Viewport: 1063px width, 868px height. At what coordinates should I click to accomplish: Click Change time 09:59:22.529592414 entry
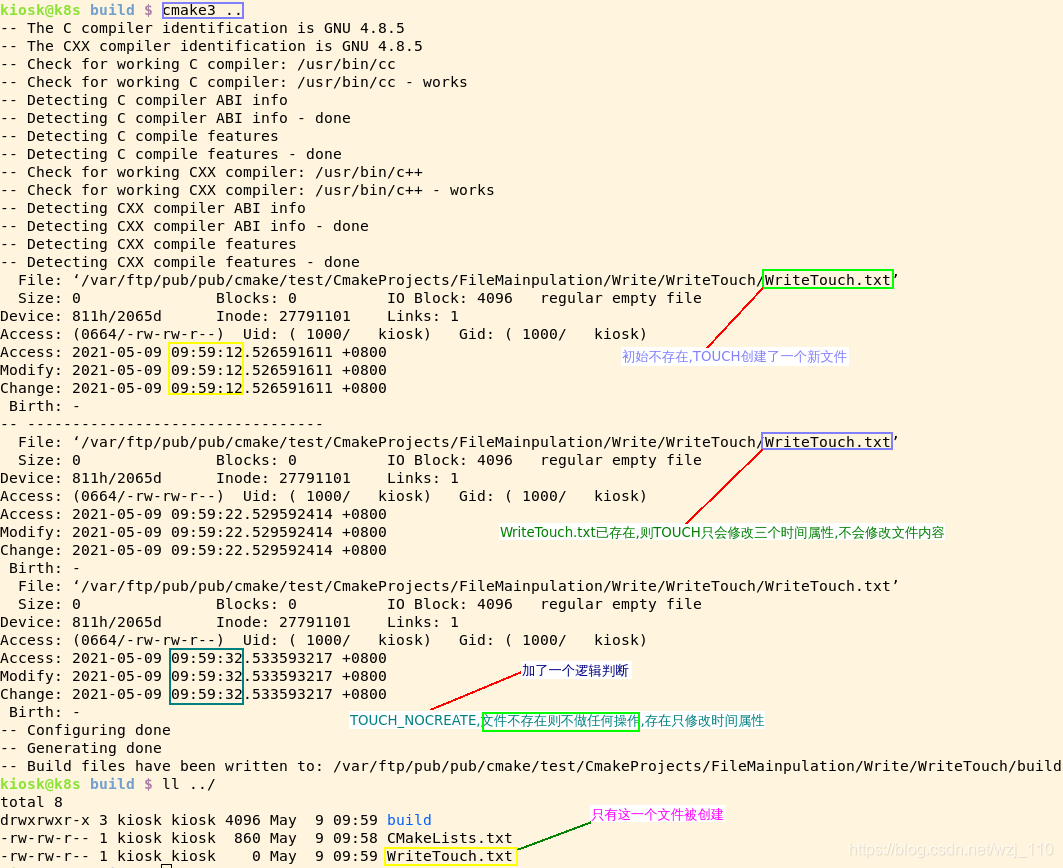[193, 550]
